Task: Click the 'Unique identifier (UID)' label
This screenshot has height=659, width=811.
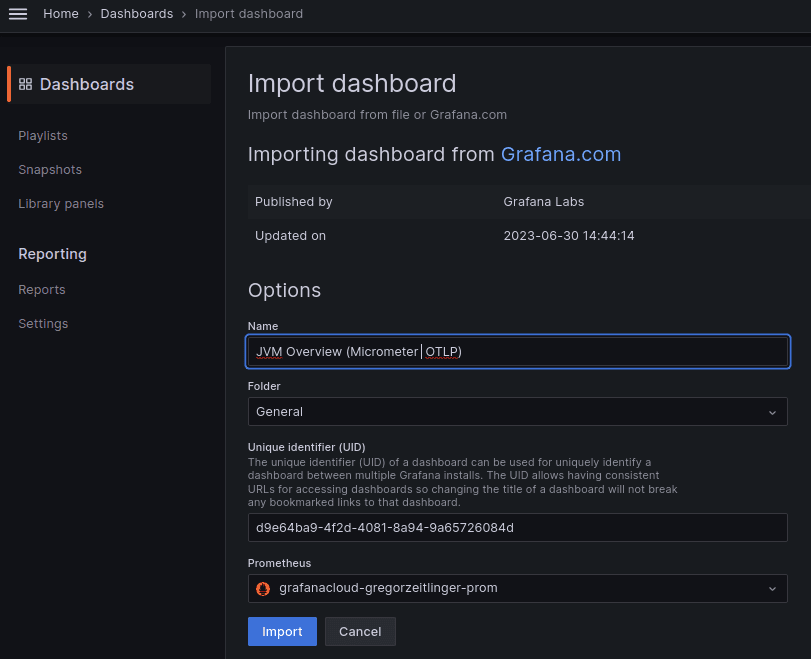Action: click(x=307, y=447)
